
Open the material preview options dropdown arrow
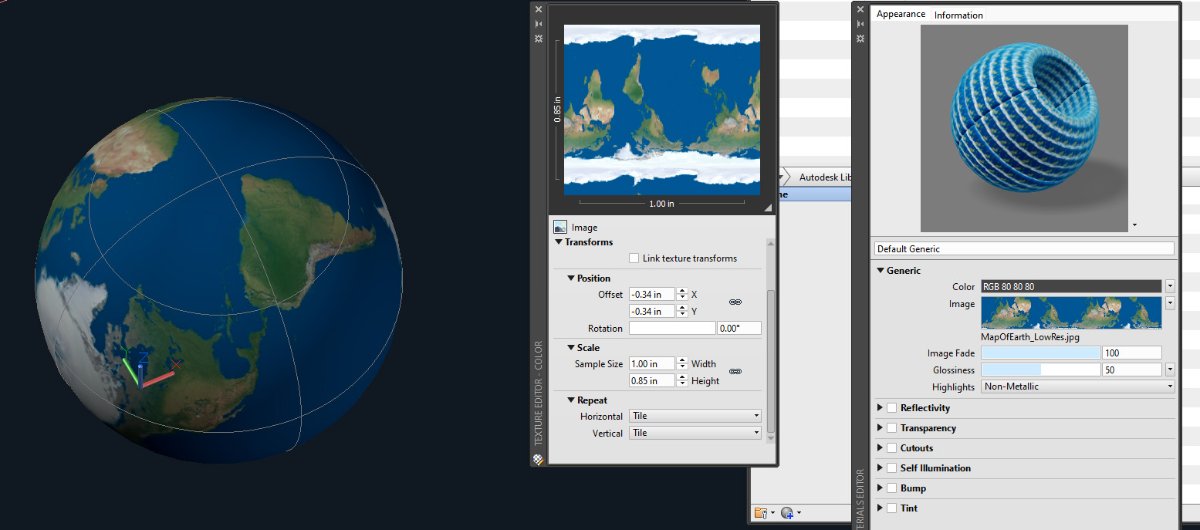(1134, 225)
